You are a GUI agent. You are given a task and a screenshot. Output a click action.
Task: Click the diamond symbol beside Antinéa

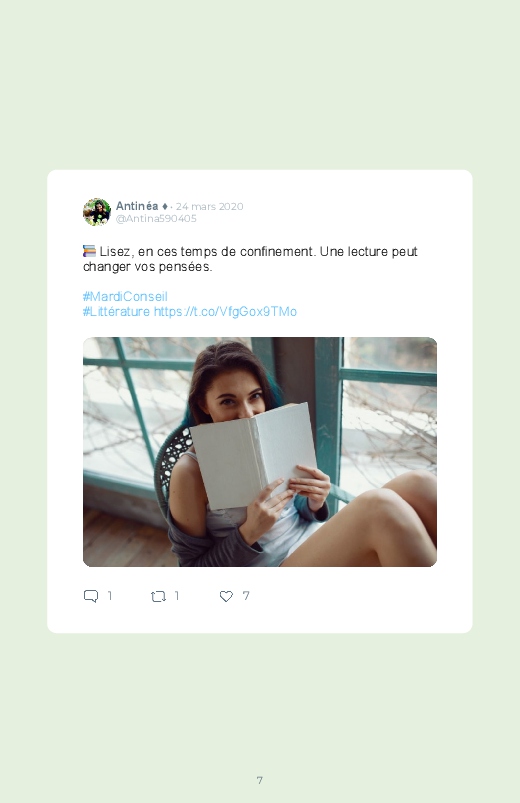tap(164, 206)
